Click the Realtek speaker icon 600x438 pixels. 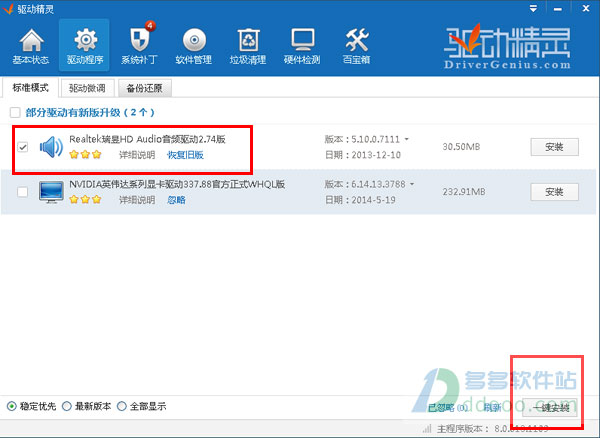click(x=51, y=147)
